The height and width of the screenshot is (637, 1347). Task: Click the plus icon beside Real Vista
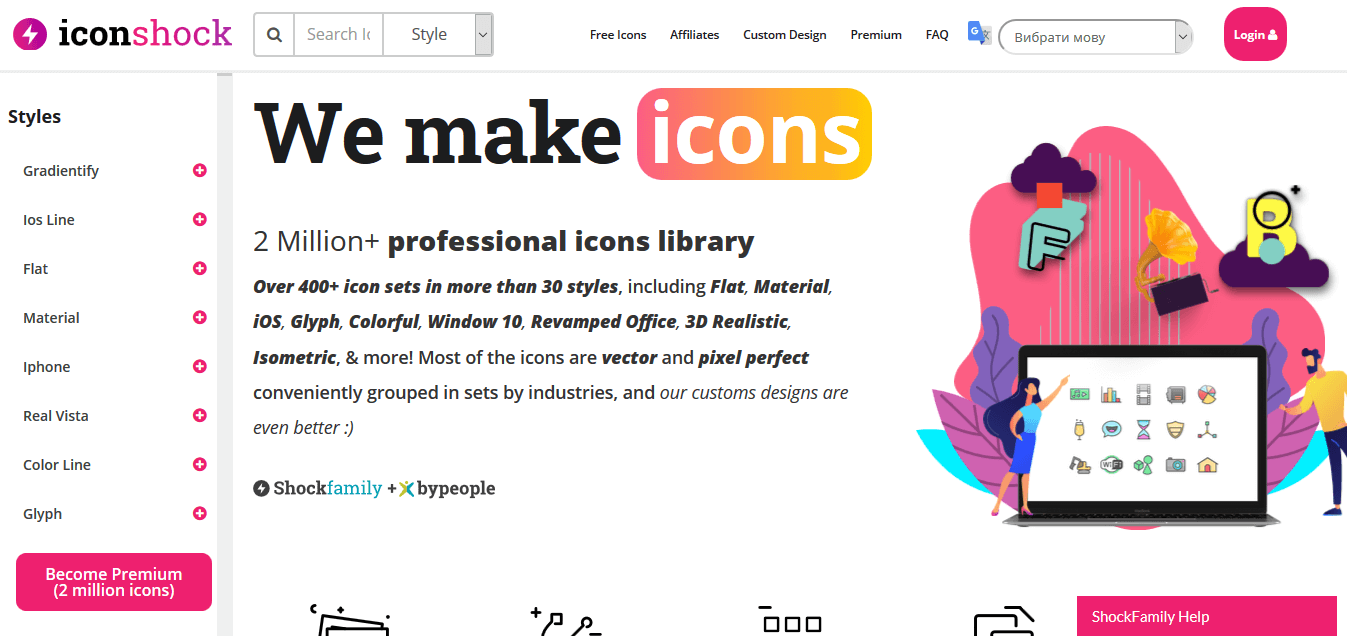point(200,416)
